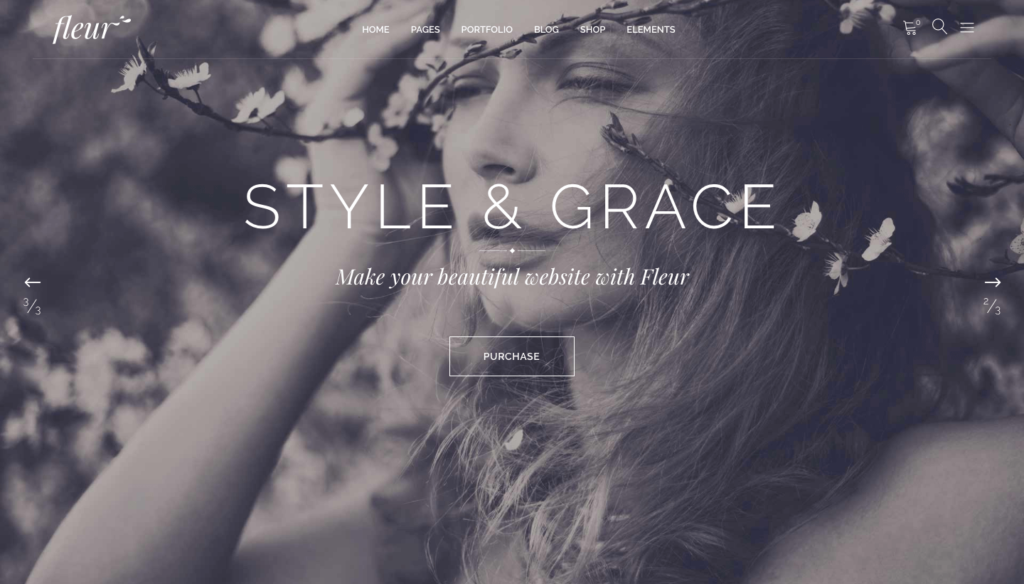Image resolution: width=1024 pixels, height=584 pixels.
Task: Open the HOME menu item
Action: point(376,29)
